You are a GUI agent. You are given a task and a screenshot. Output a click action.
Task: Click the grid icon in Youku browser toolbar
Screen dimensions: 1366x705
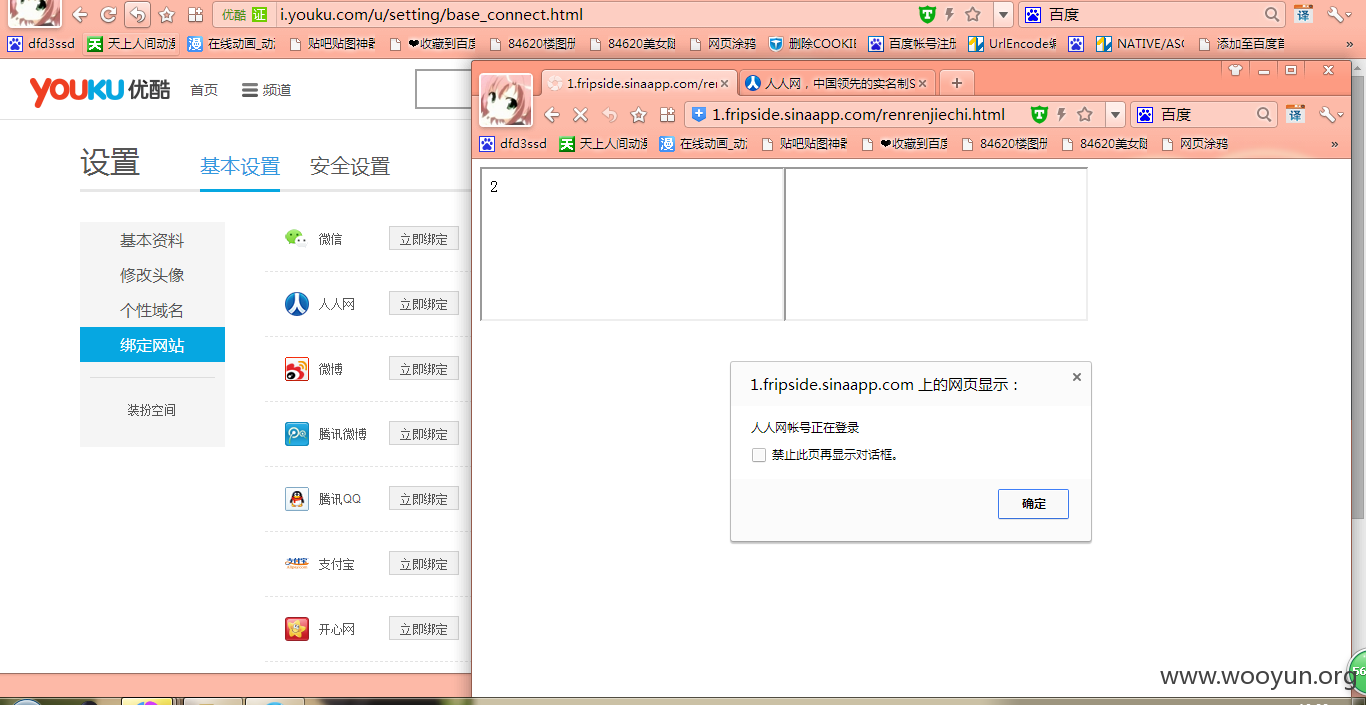(196, 15)
